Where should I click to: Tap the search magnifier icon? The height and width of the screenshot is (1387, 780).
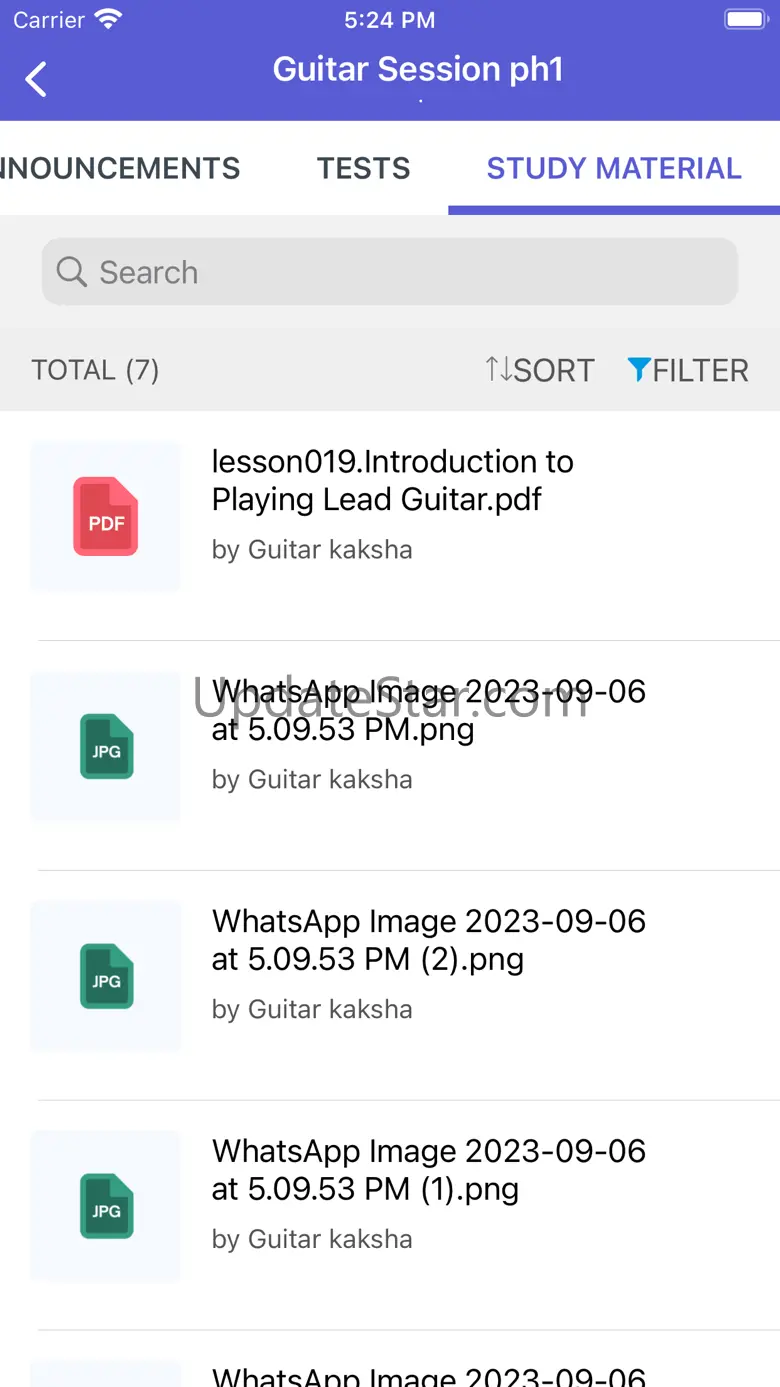(71, 271)
